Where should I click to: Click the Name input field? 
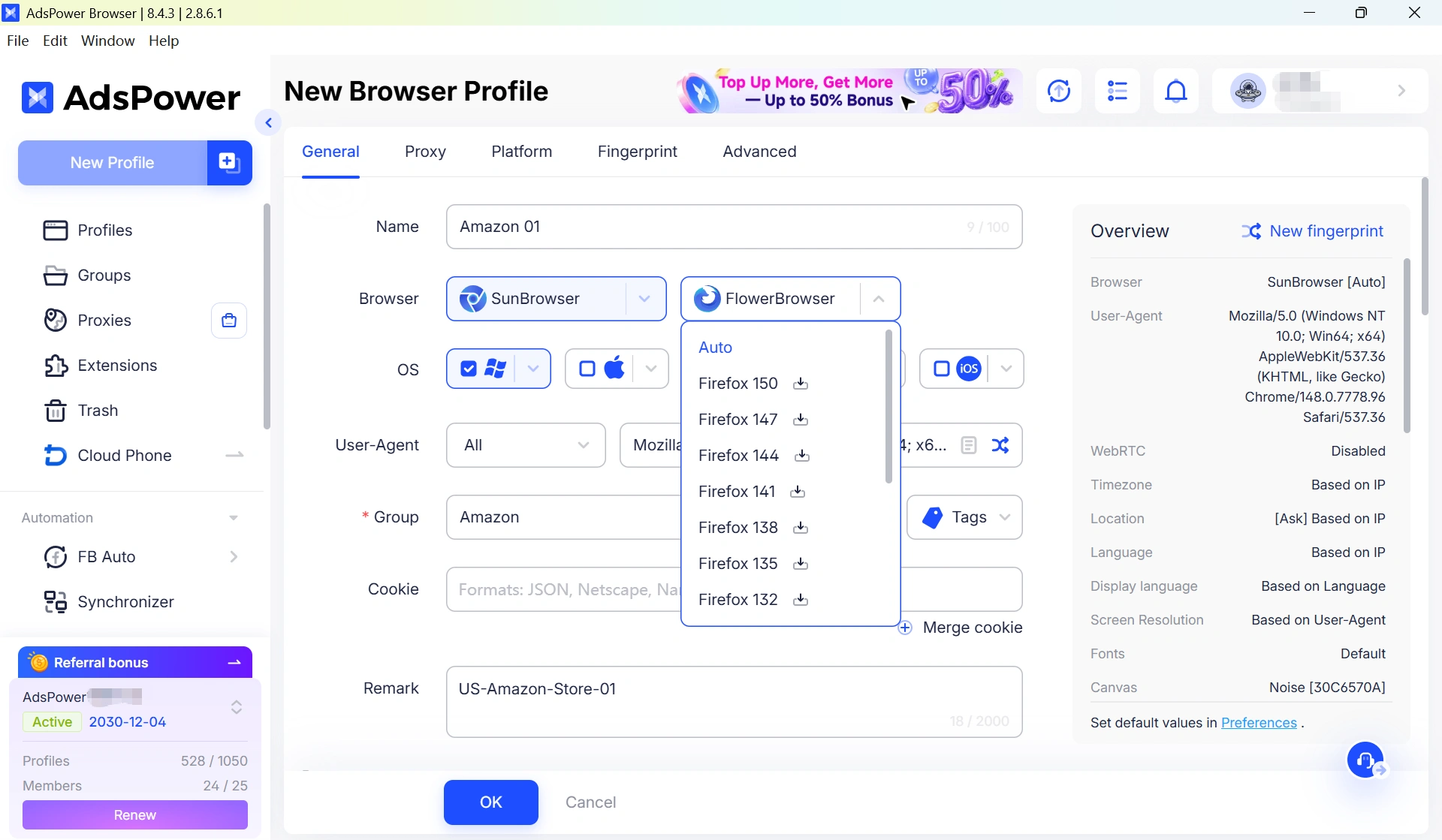point(734,227)
